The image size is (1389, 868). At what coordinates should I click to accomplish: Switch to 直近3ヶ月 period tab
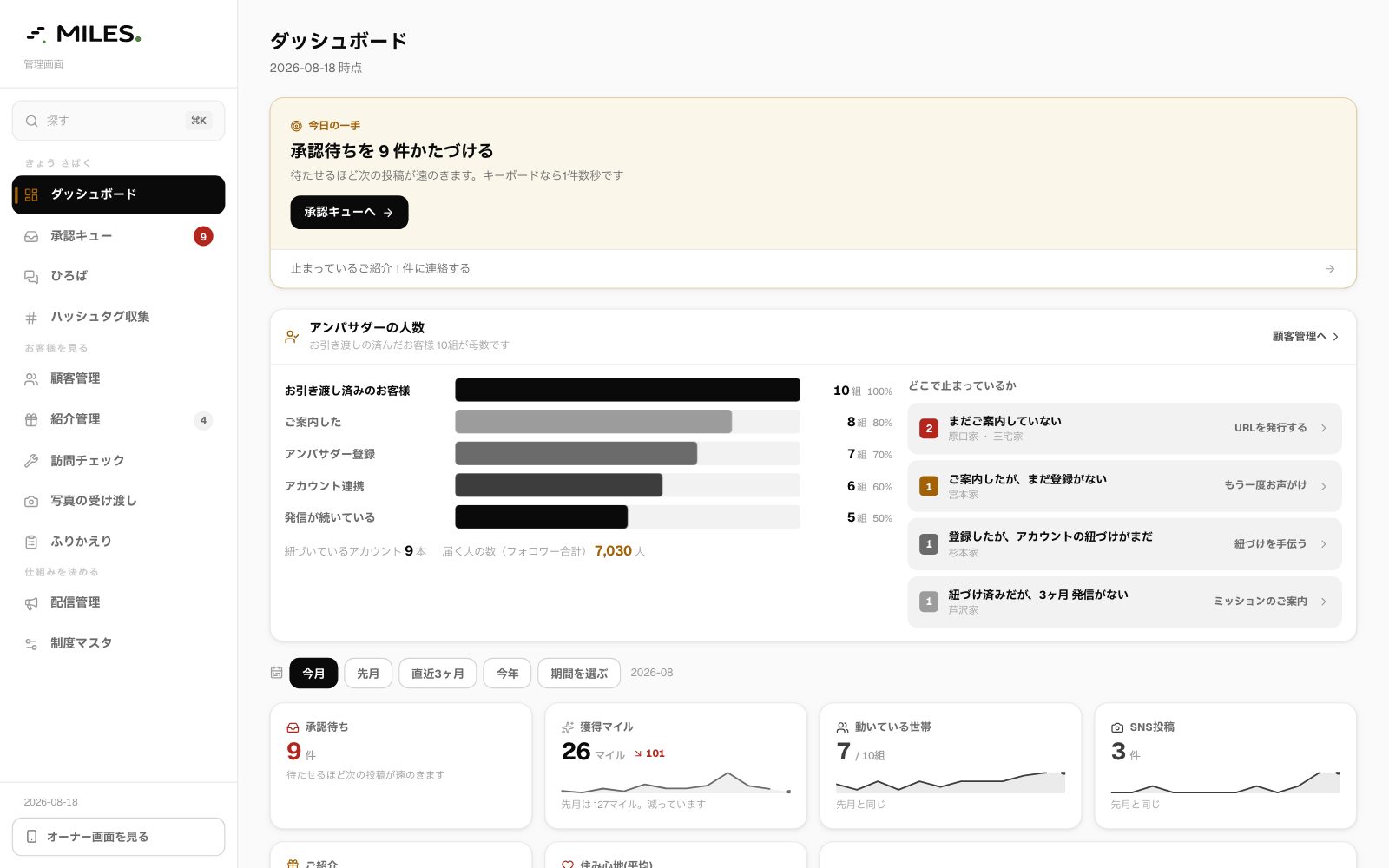[x=438, y=674]
